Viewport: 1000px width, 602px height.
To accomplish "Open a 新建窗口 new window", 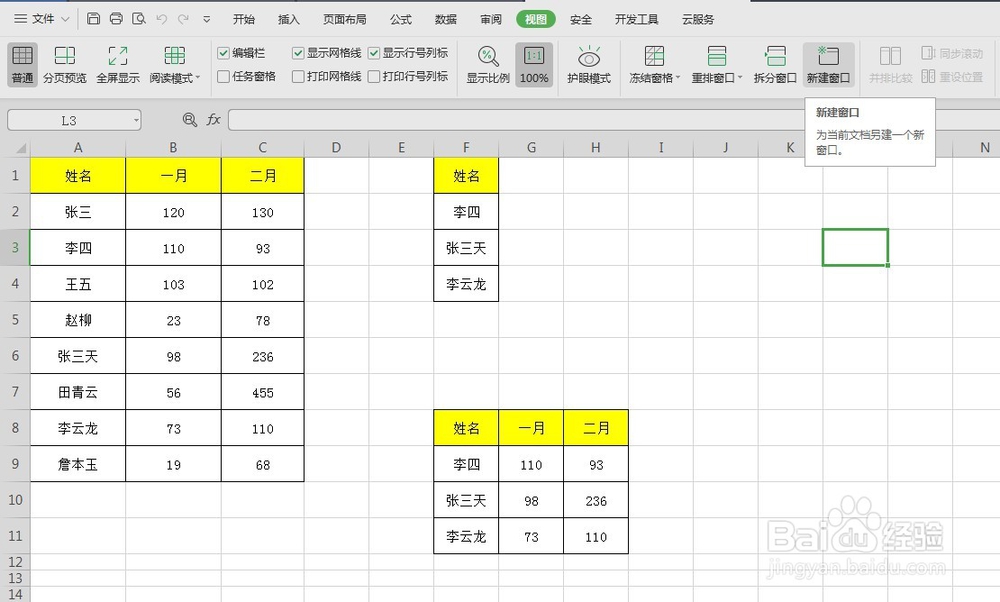I will tap(829, 60).
